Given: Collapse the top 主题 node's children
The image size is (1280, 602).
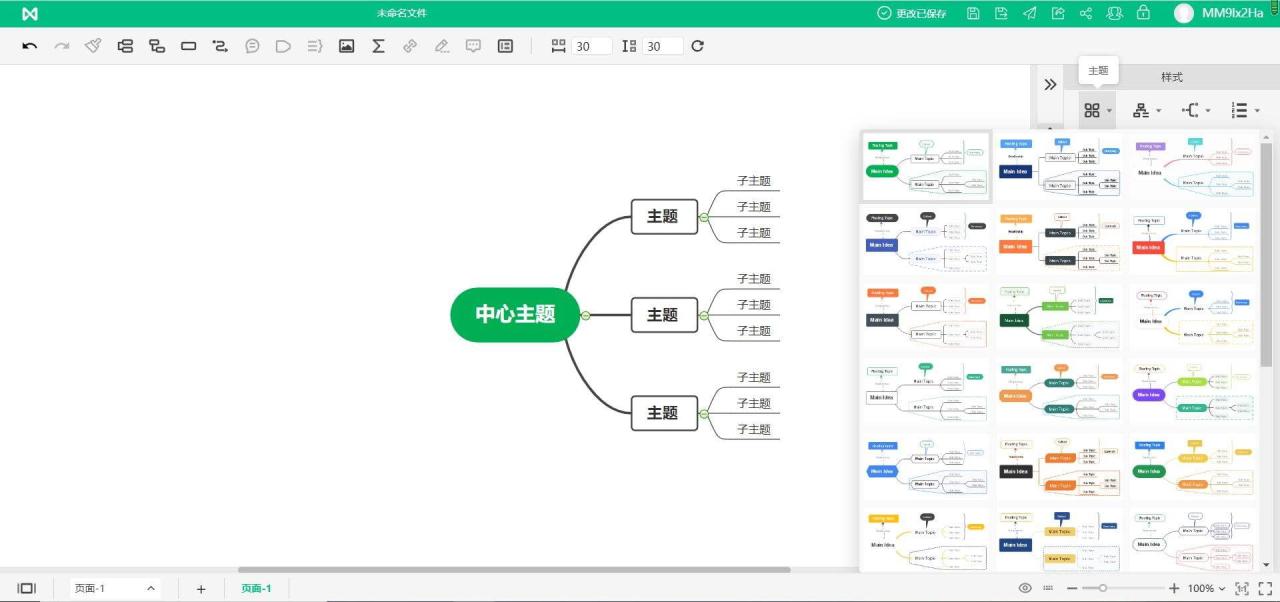Looking at the screenshot, I should point(704,216).
